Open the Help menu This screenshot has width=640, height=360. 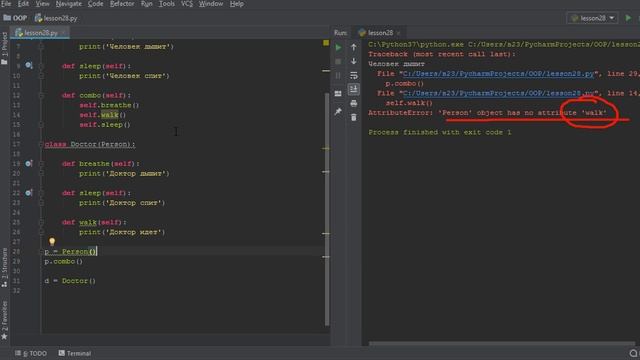pos(236,4)
